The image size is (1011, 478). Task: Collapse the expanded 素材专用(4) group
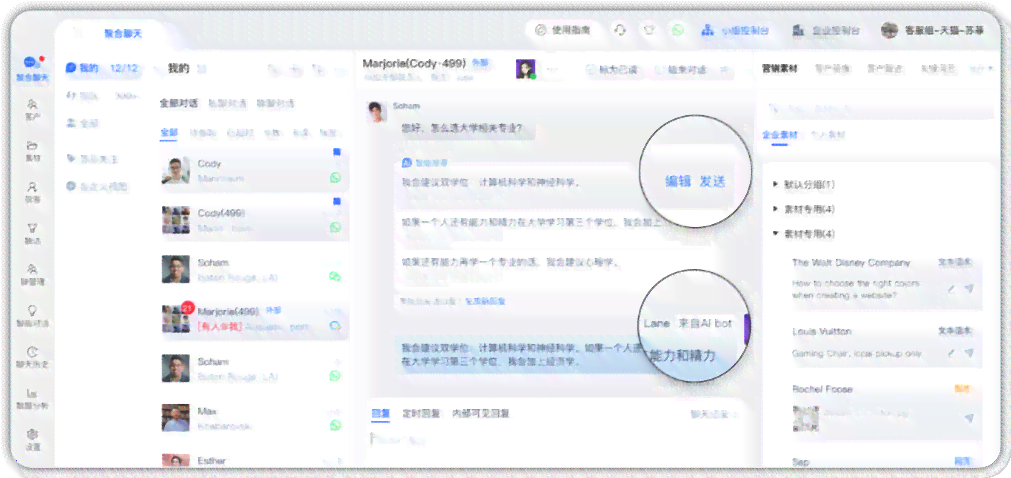coord(803,234)
